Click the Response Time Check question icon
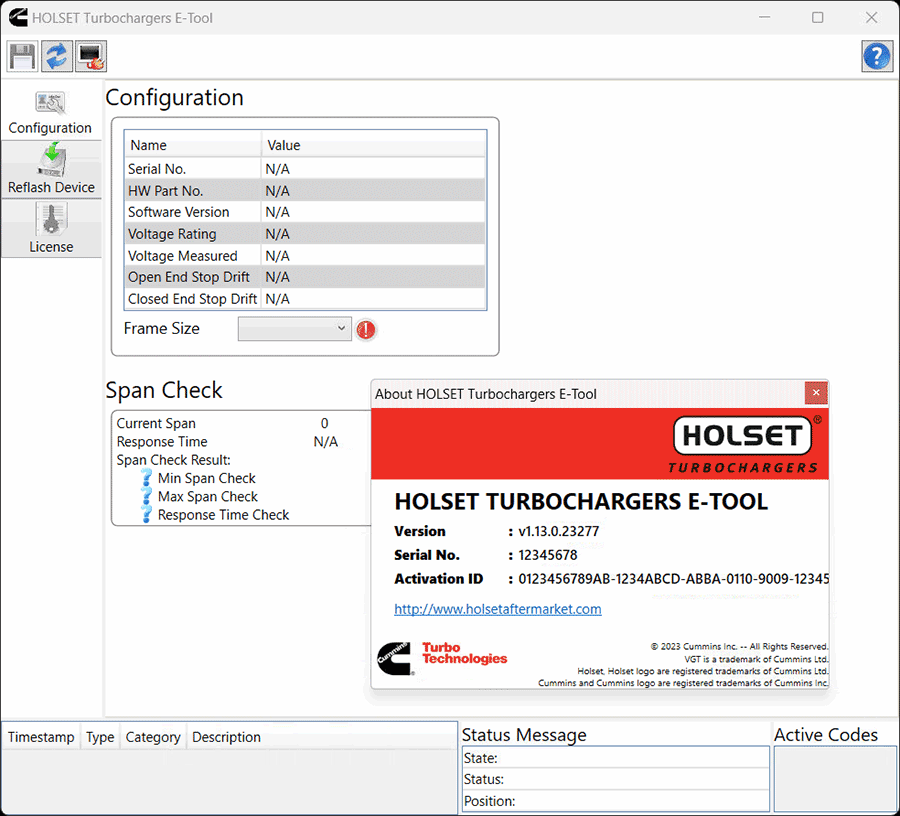The width and height of the screenshot is (900, 816). pyautogui.click(x=146, y=514)
